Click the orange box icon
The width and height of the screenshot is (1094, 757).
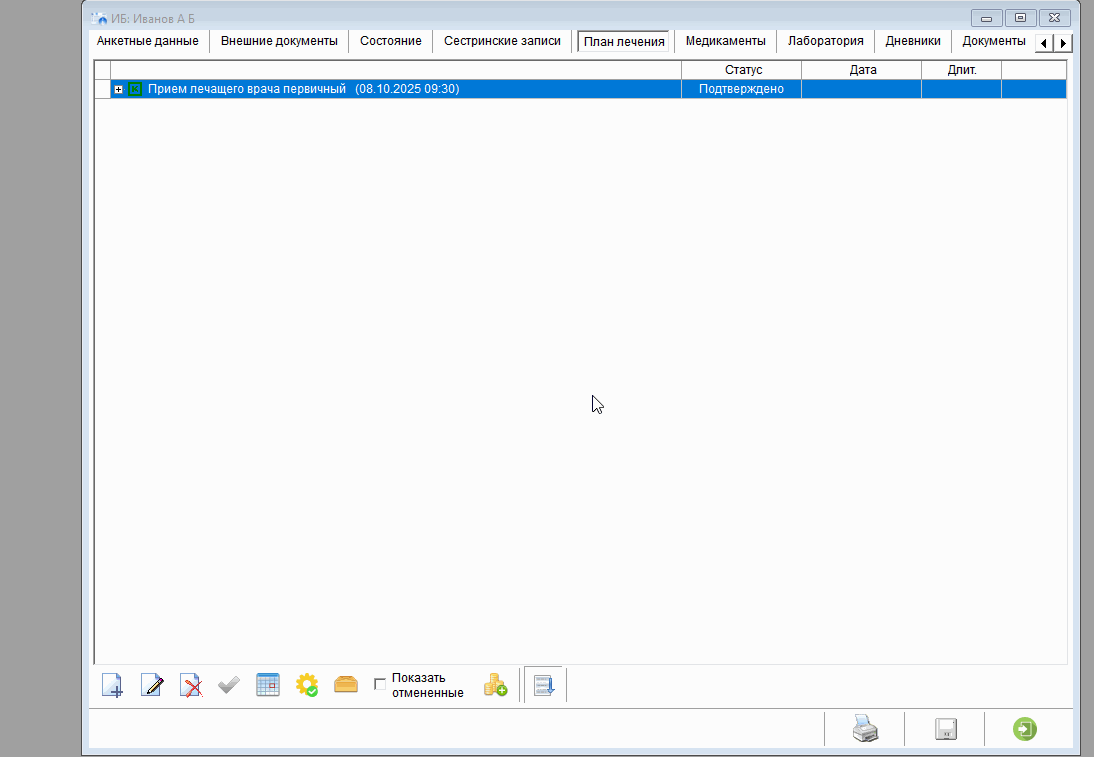coord(346,686)
